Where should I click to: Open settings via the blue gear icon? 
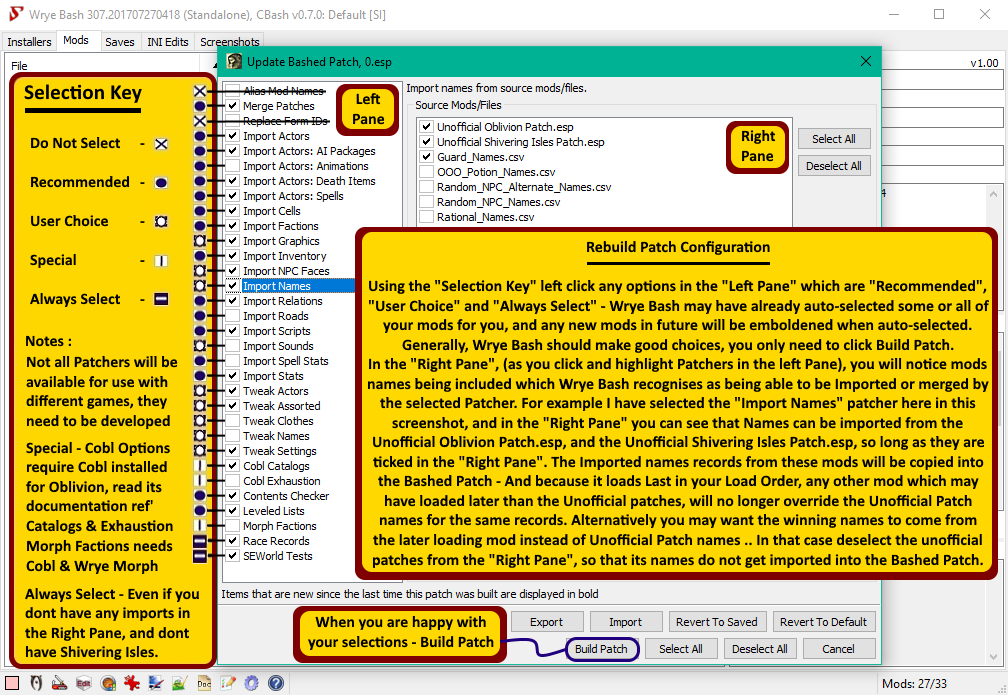[x=251, y=683]
